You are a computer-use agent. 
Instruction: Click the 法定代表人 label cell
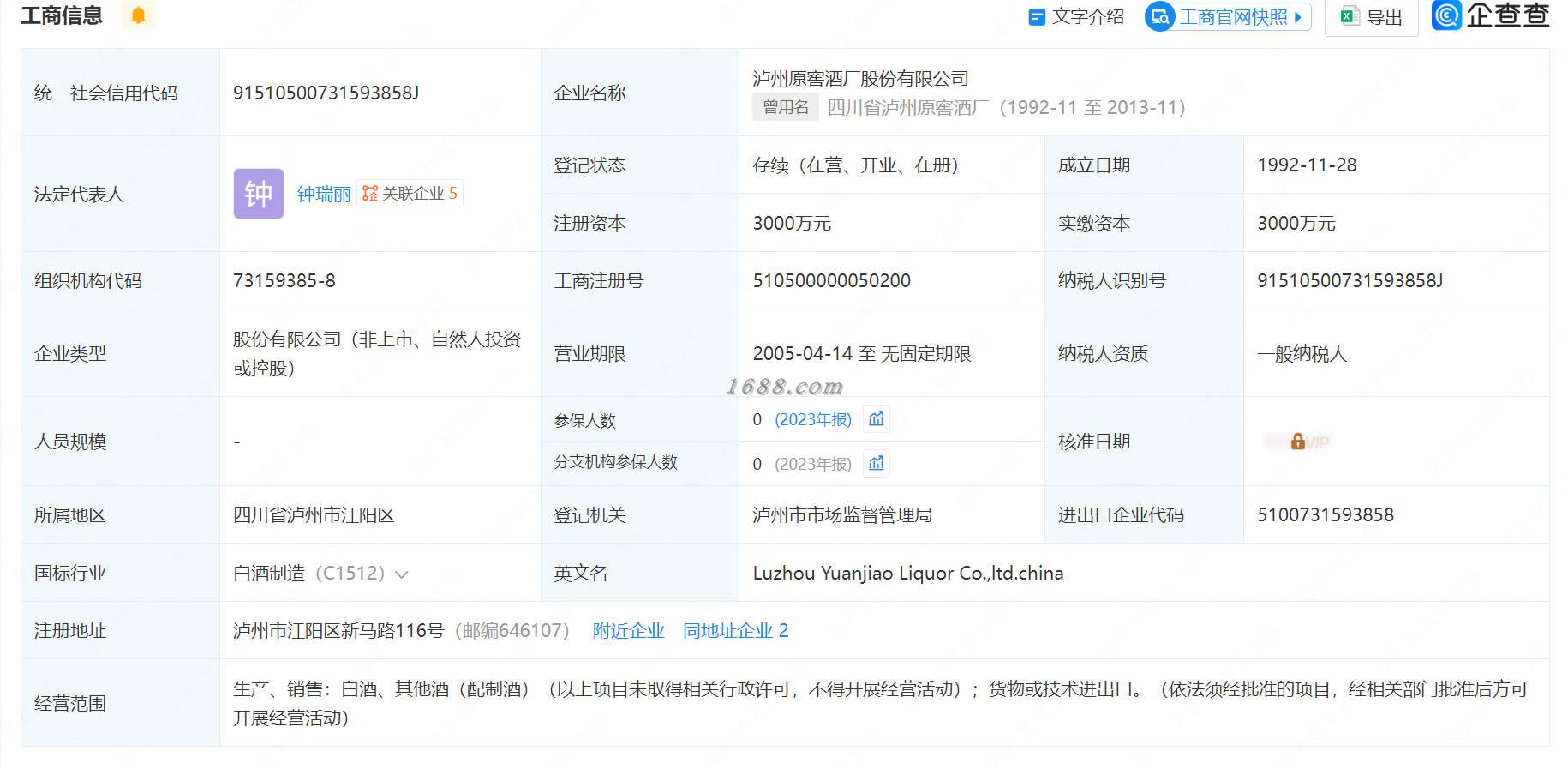pos(120,195)
